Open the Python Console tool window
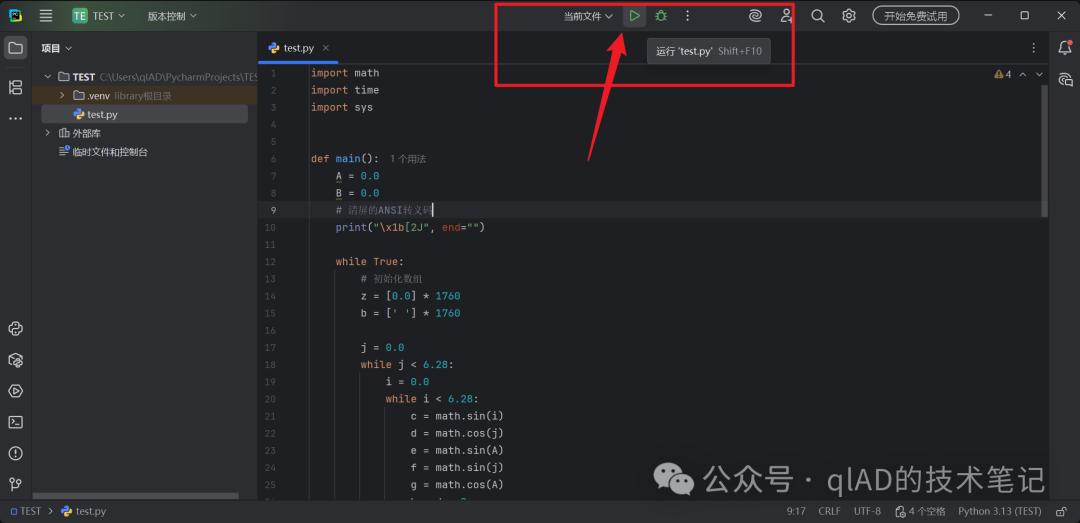 coord(16,329)
